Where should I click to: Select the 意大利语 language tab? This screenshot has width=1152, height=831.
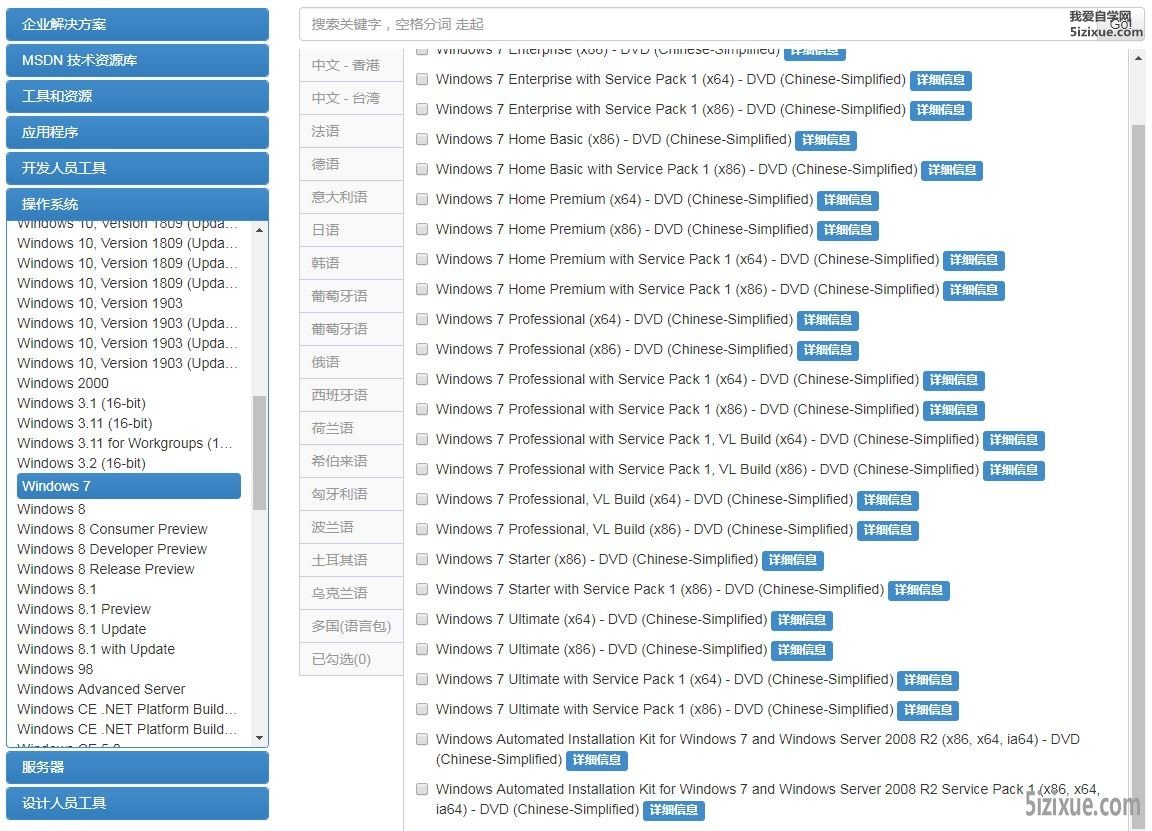pyautogui.click(x=351, y=197)
